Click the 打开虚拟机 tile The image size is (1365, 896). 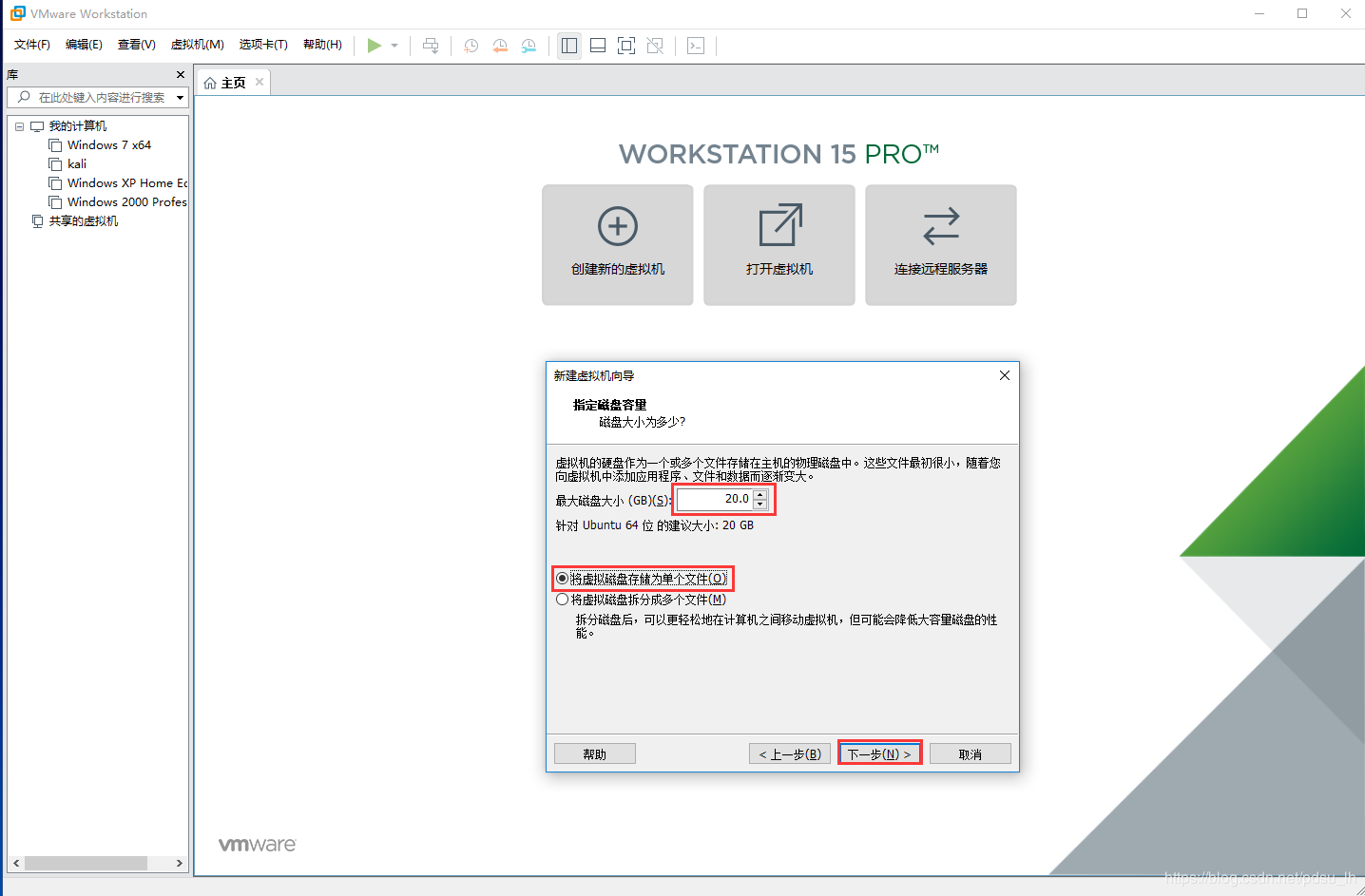pos(779,245)
